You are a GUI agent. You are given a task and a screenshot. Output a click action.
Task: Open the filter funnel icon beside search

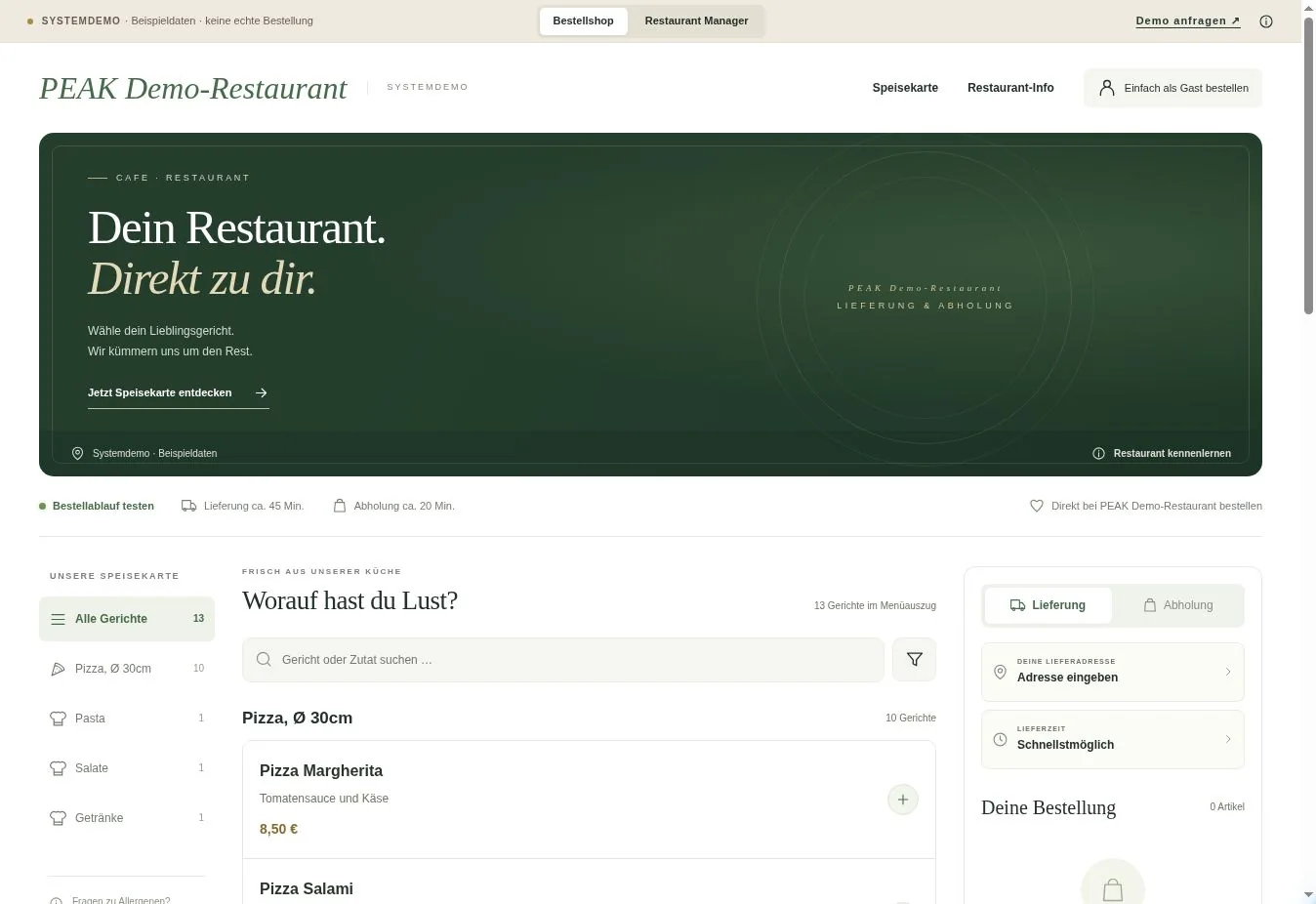pos(915,660)
